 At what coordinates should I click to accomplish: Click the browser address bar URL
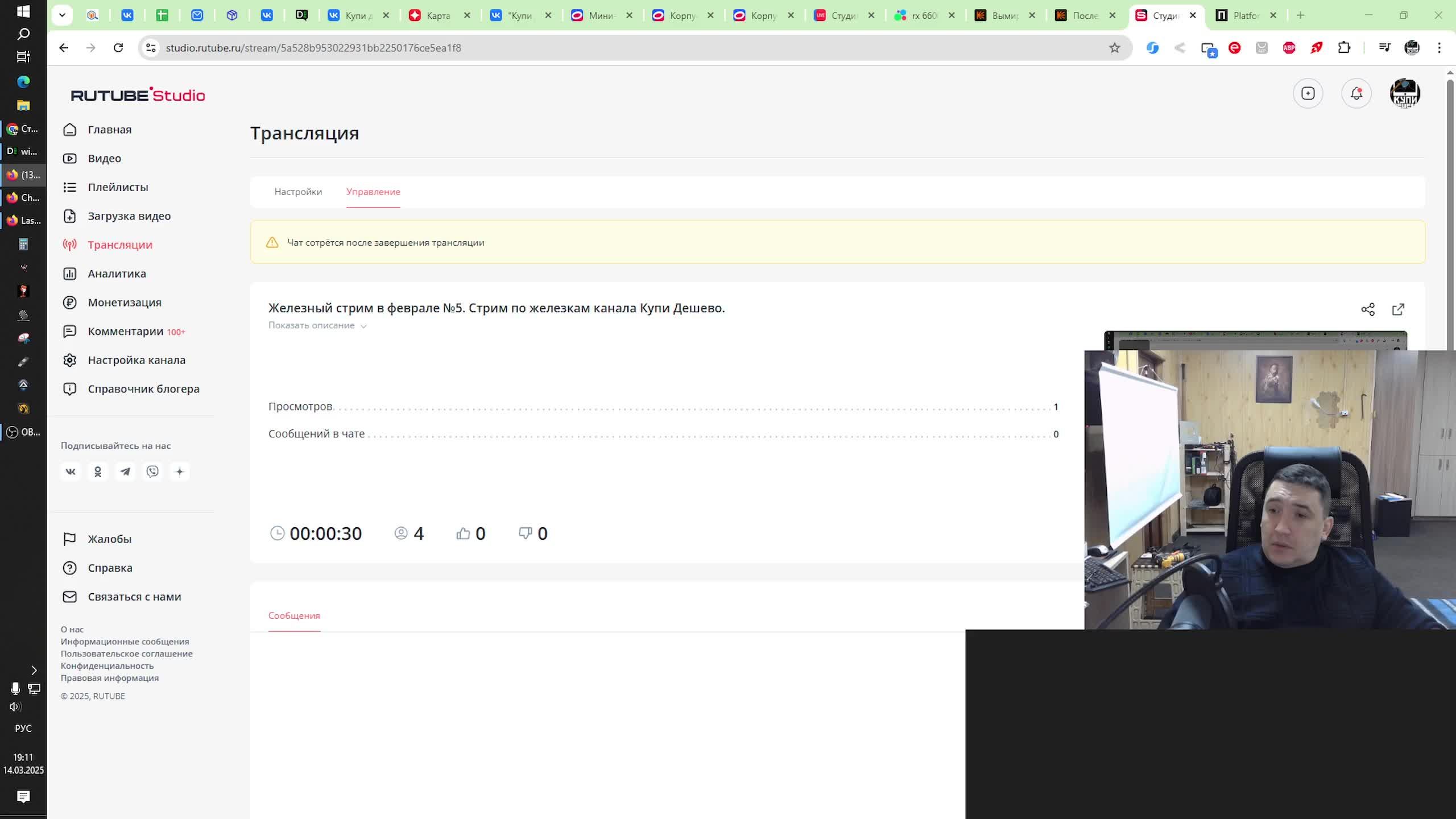[313, 48]
